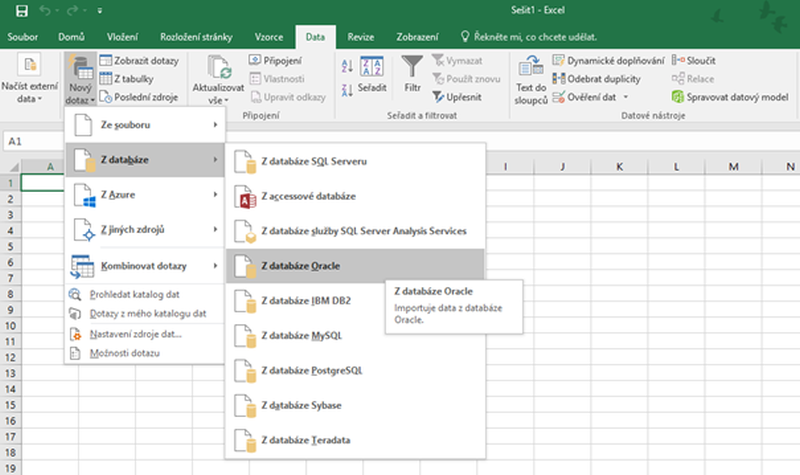800x475 pixels.
Task: Select column header M
Action: [x=733, y=166]
